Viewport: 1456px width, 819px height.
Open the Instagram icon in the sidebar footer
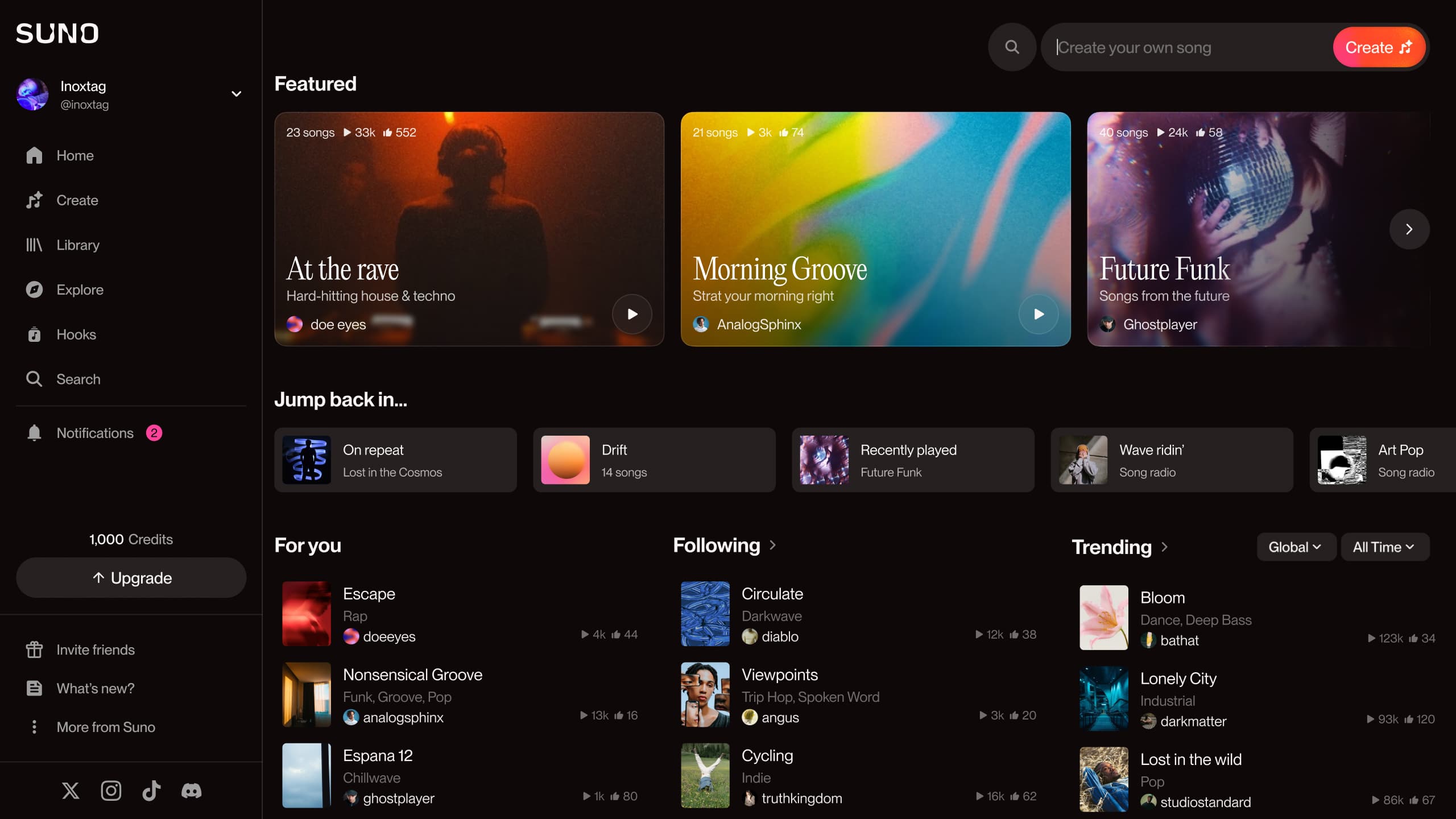(111, 790)
